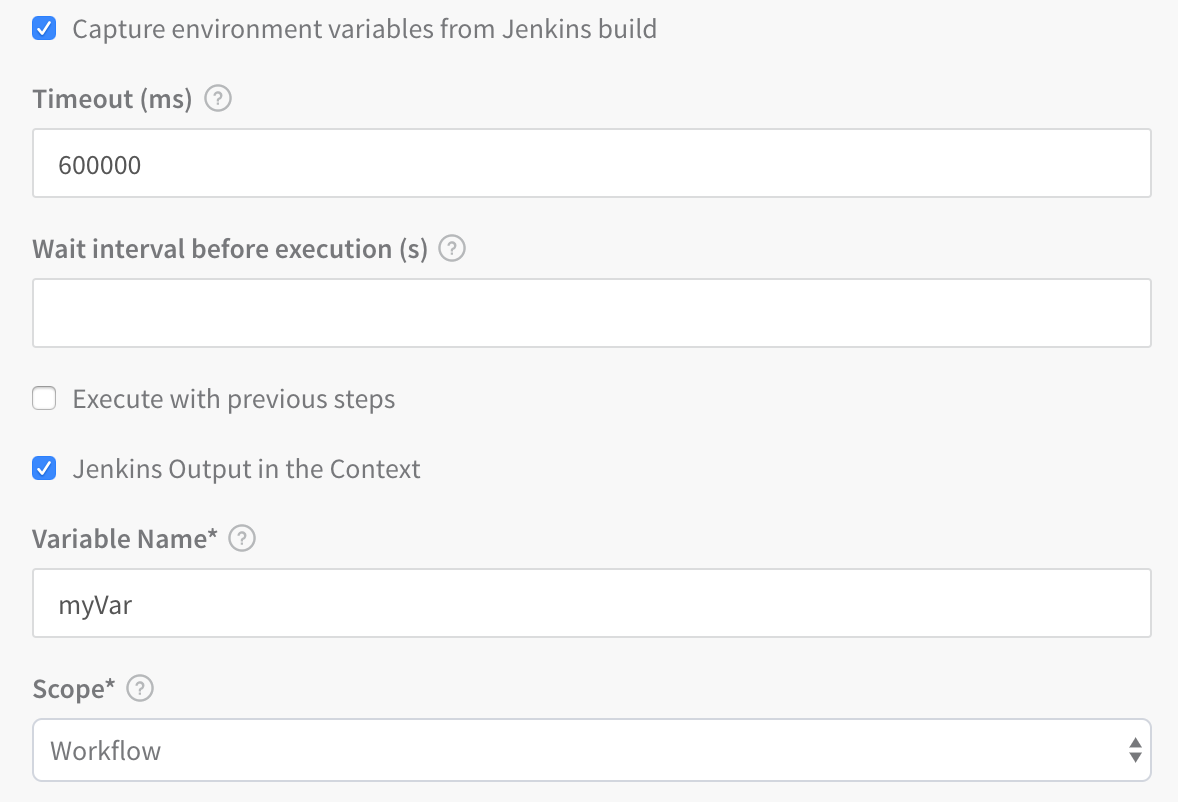Click the Scope* label text
1178x802 pixels.
pyautogui.click(x=74, y=689)
